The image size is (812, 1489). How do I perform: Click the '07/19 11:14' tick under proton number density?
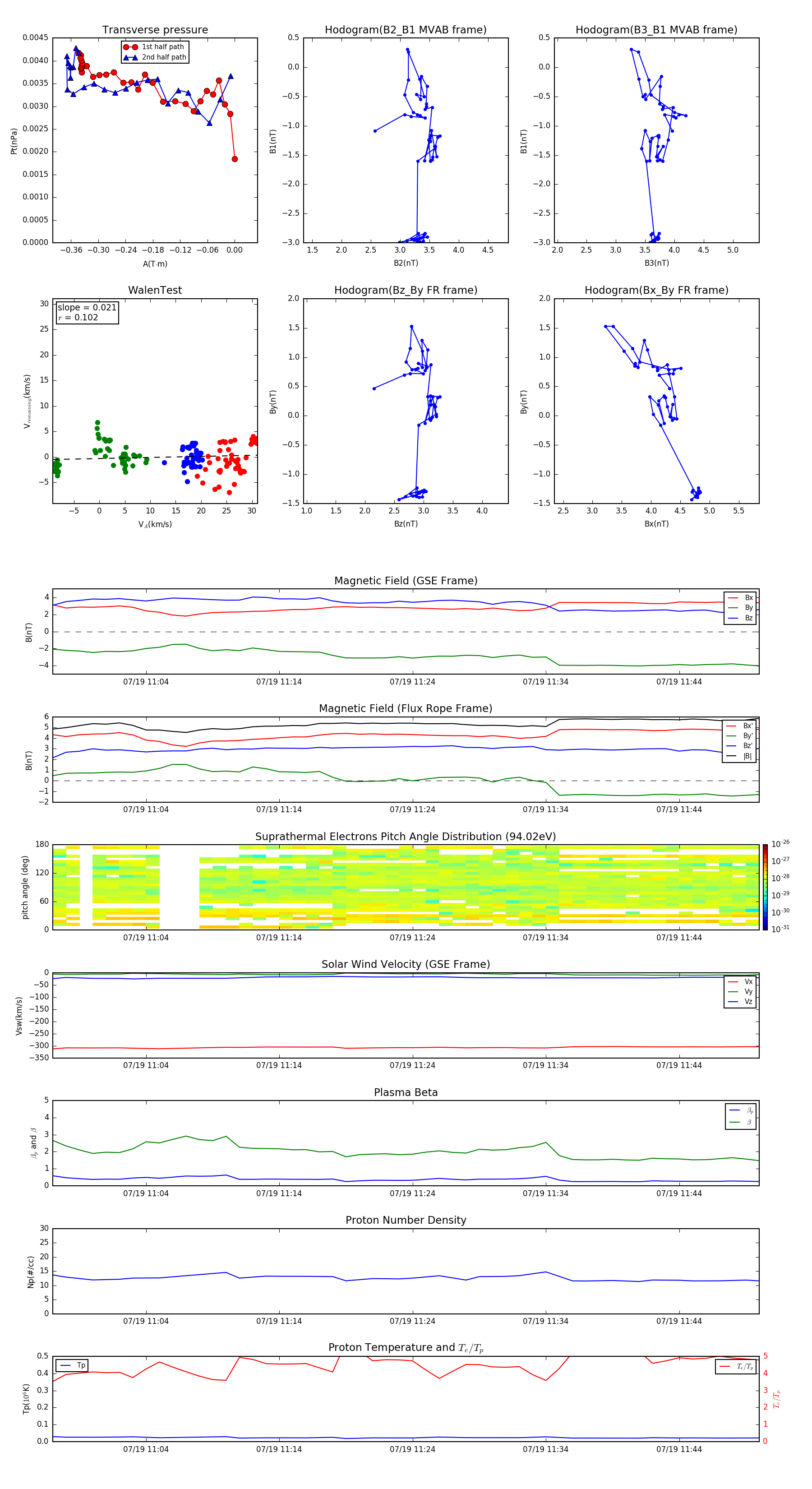(x=279, y=1321)
